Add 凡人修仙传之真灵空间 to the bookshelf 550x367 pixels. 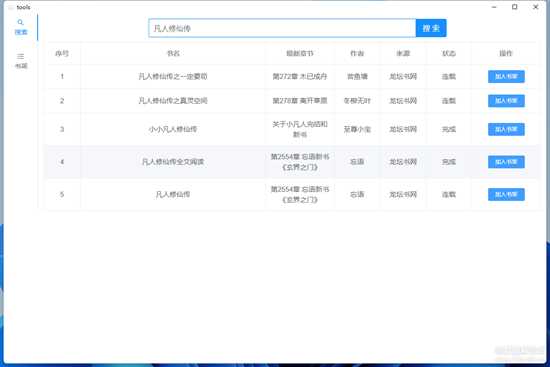coord(506,101)
